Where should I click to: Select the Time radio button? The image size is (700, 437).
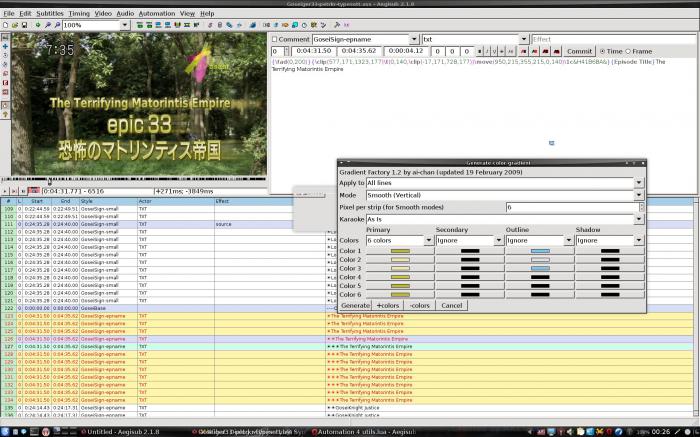click(x=602, y=51)
